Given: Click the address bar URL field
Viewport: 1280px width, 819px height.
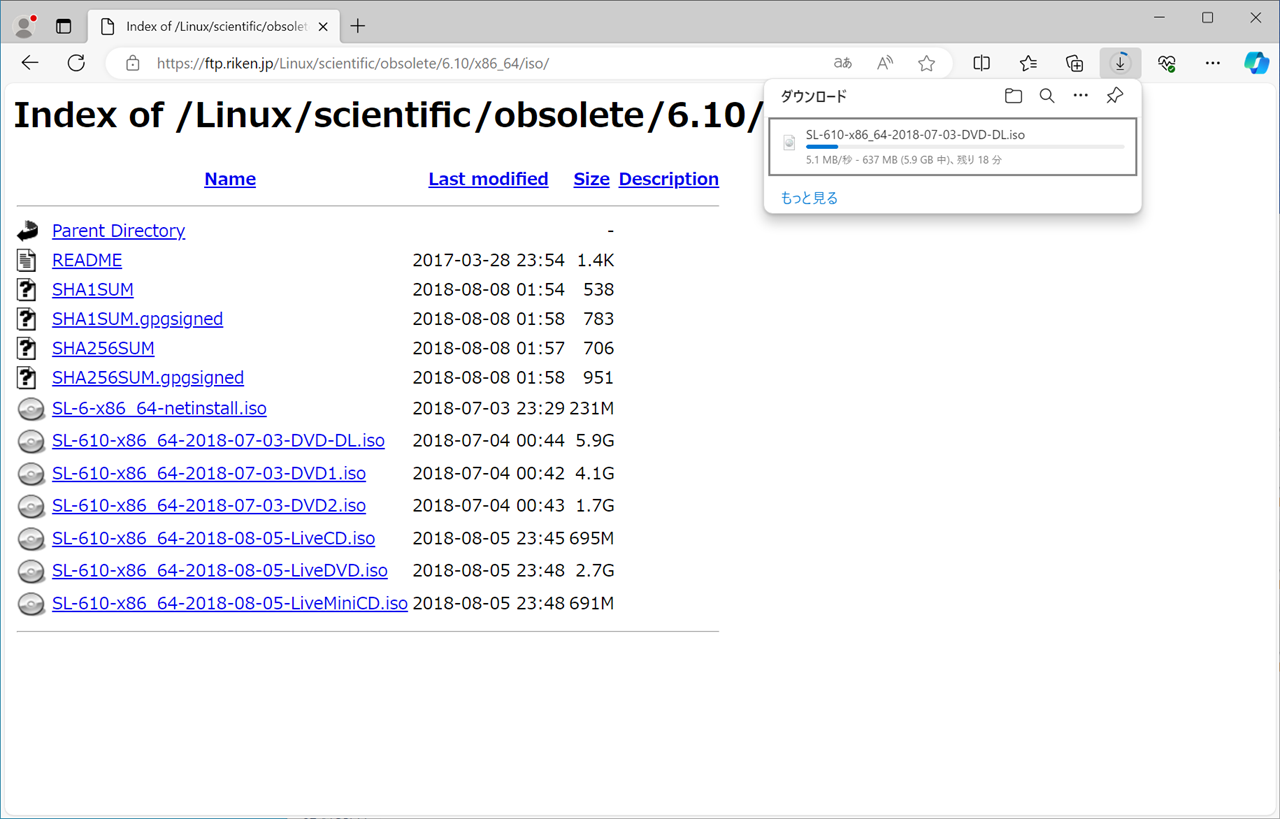Looking at the screenshot, I should 480,63.
